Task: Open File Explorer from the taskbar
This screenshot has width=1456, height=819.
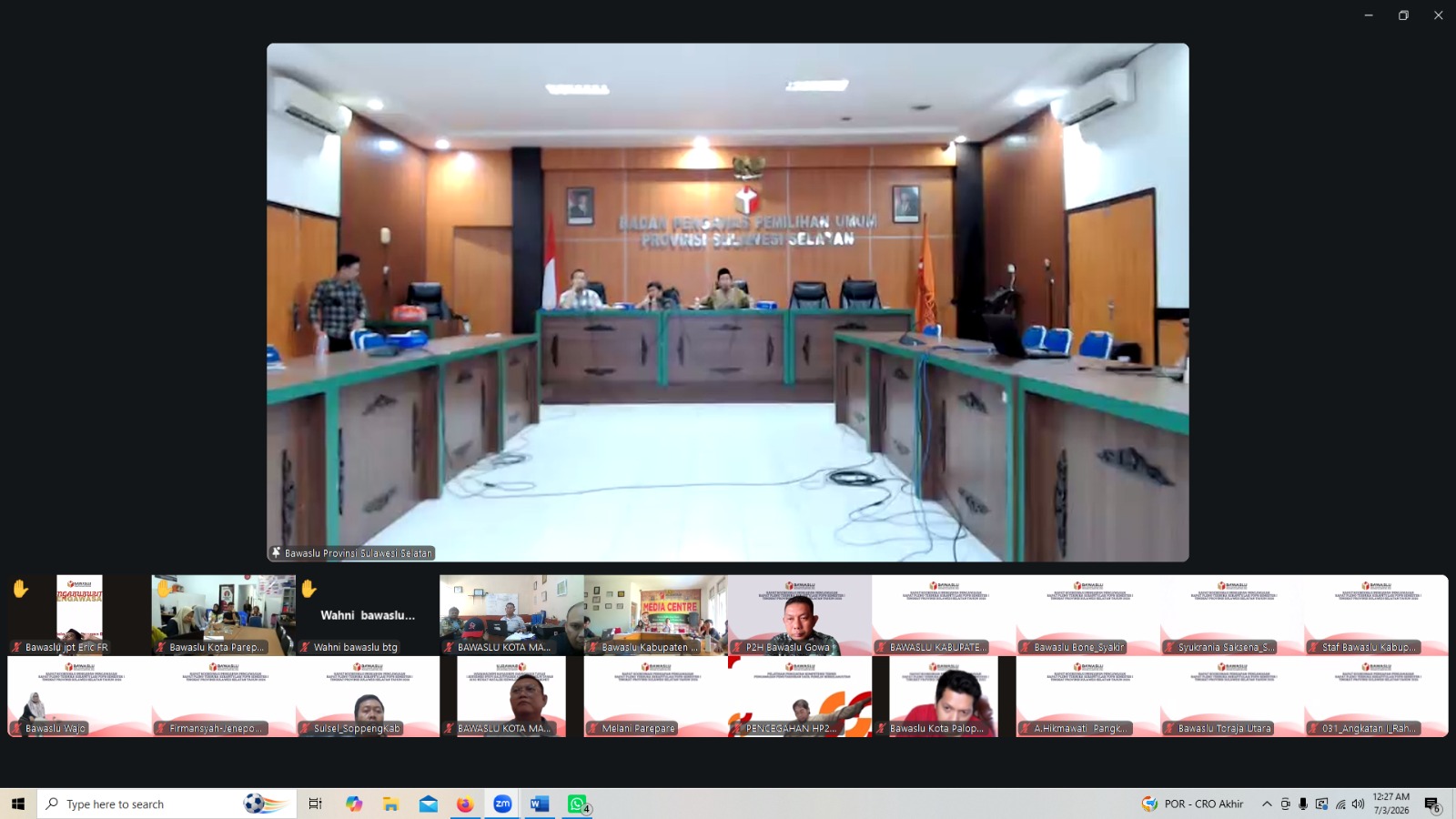Action: click(x=391, y=804)
